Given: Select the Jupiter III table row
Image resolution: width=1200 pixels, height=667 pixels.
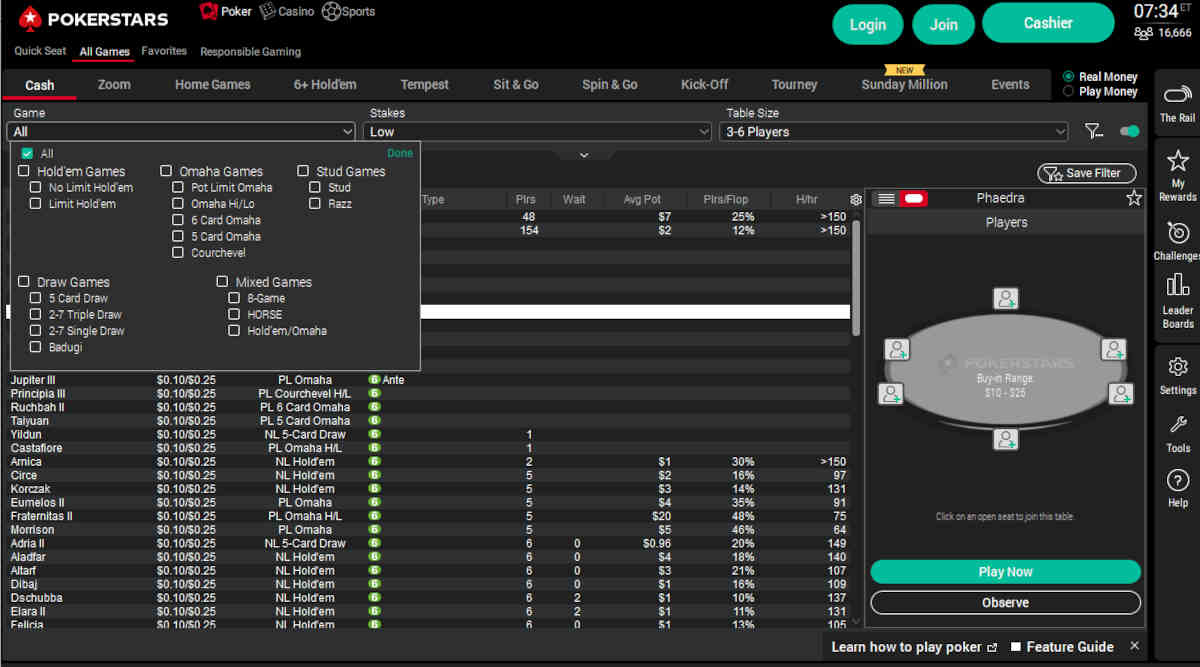Looking at the screenshot, I should point(429,380).
